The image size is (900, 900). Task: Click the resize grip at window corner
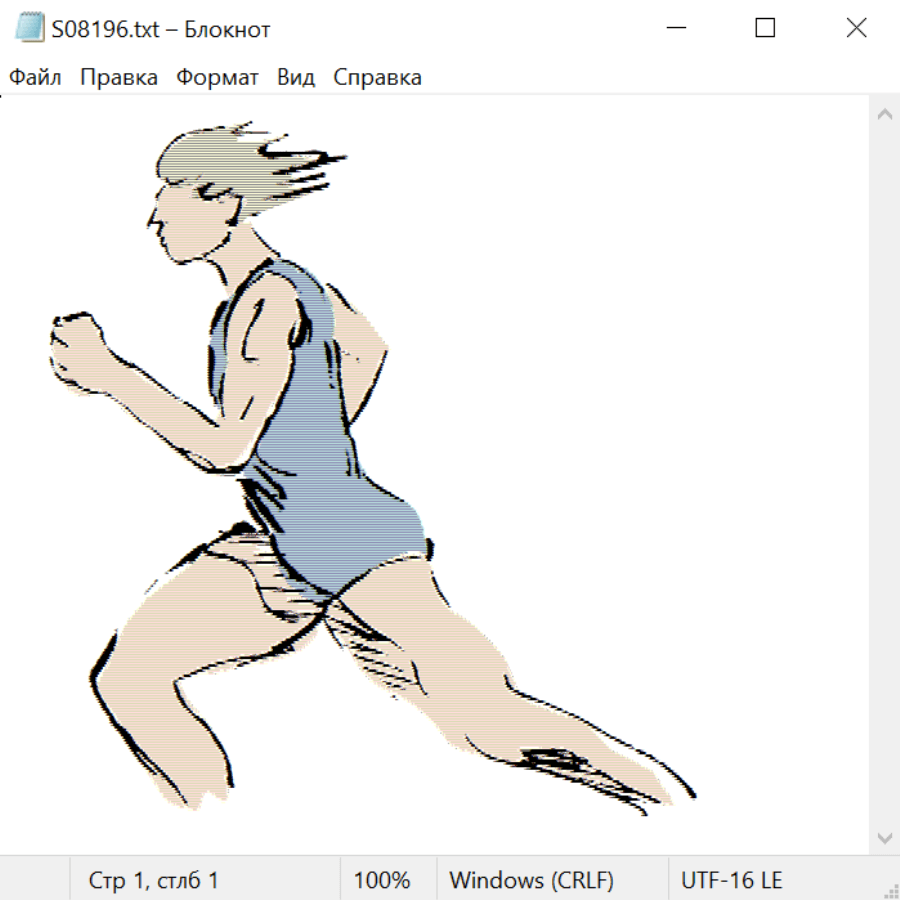tap(890, 890)
